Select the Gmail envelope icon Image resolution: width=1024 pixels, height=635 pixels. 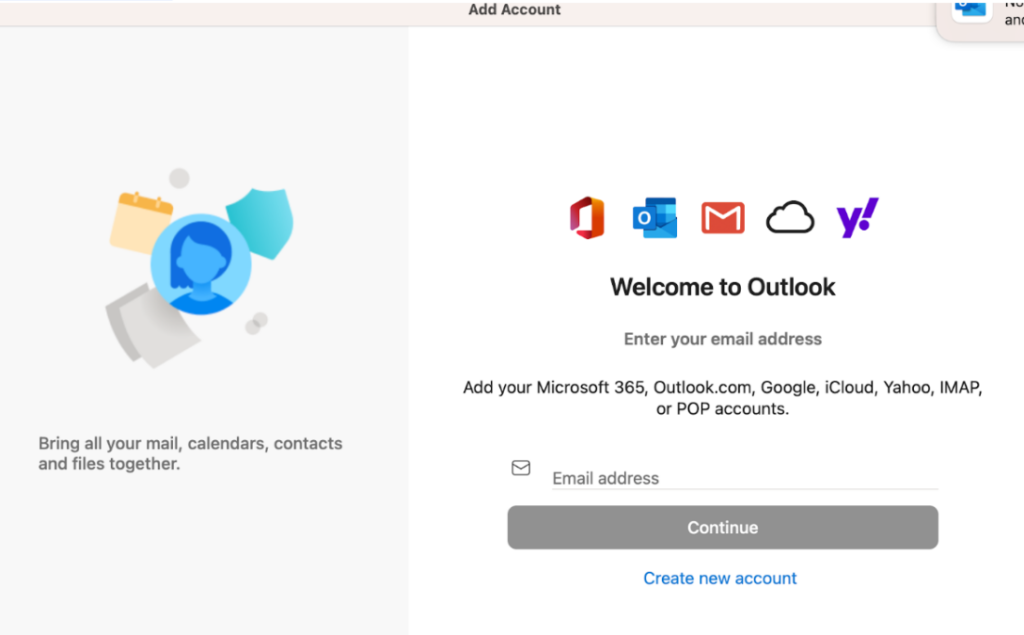tap(722, 217)
